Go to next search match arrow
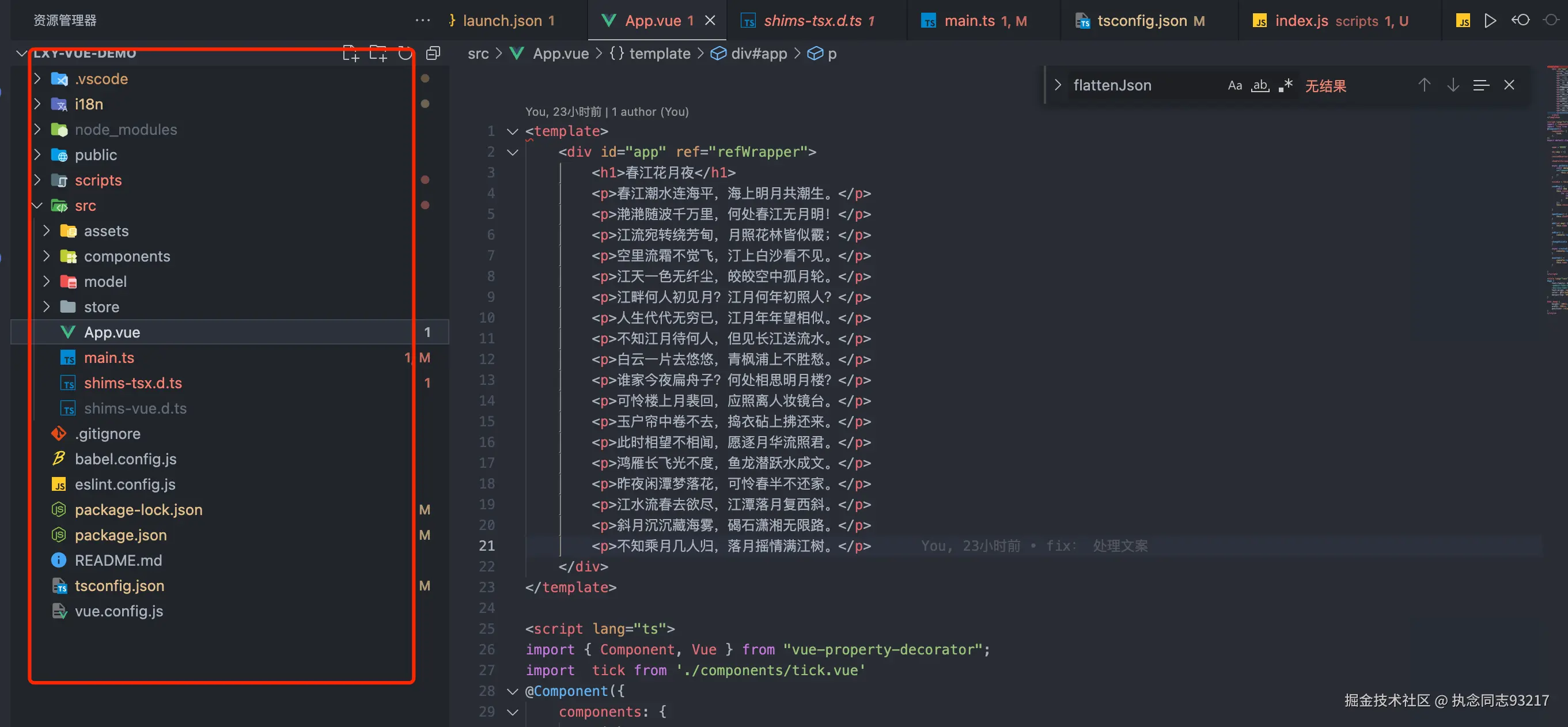Viewport: 1568px width, 727px height. click(1453, 85)
